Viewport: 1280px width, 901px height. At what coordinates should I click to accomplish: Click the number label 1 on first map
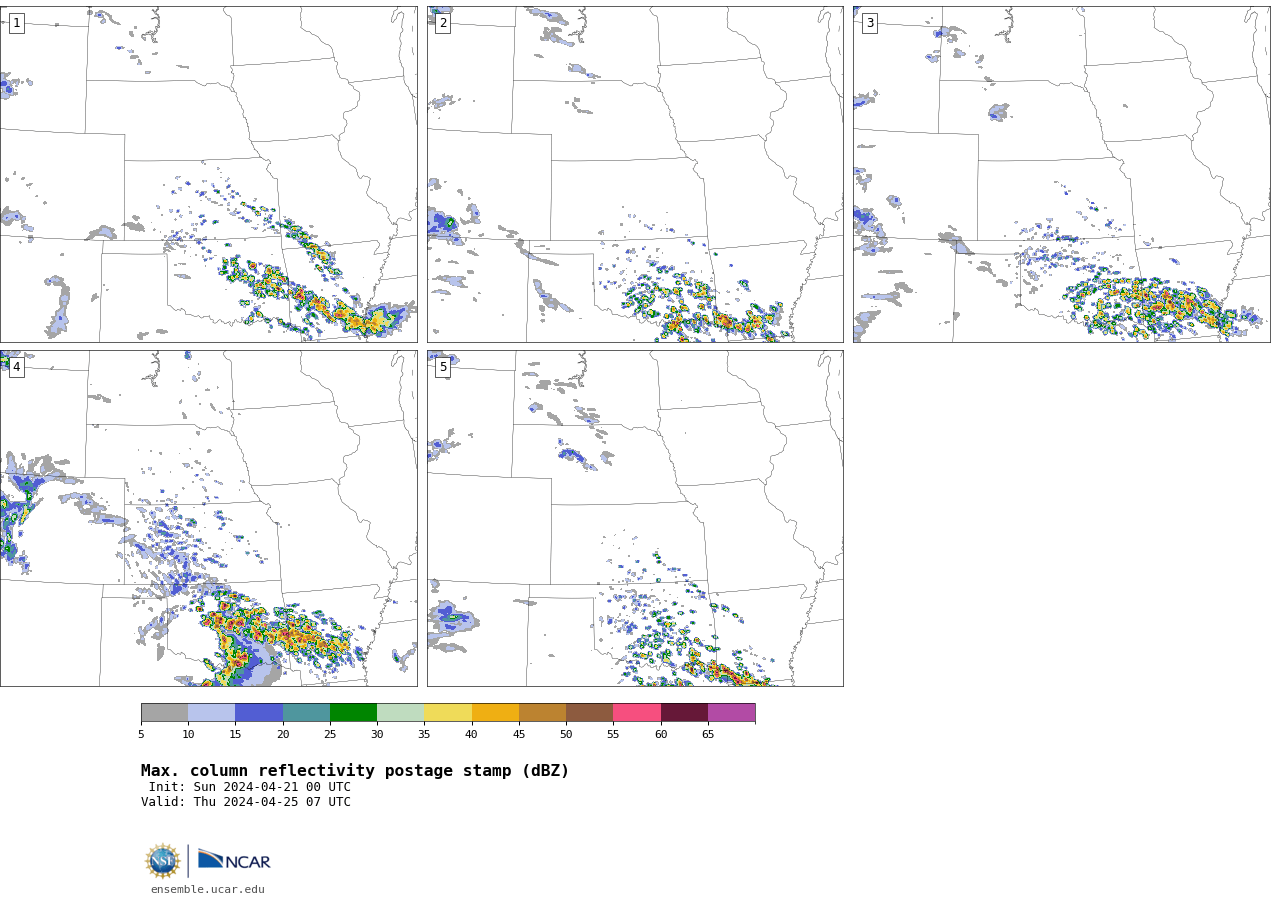[x=16, y=23]
